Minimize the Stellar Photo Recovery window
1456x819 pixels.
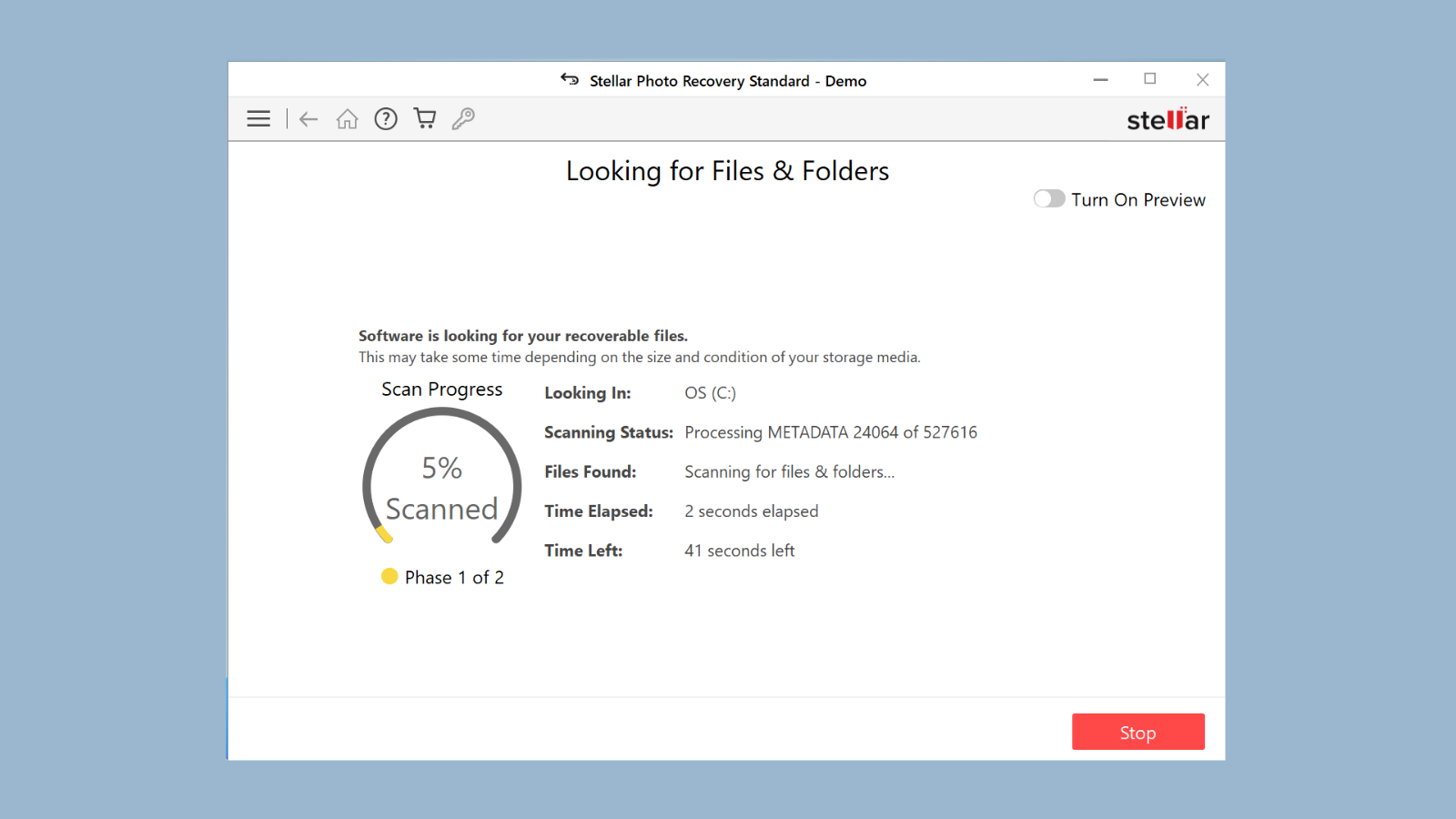1100,80
